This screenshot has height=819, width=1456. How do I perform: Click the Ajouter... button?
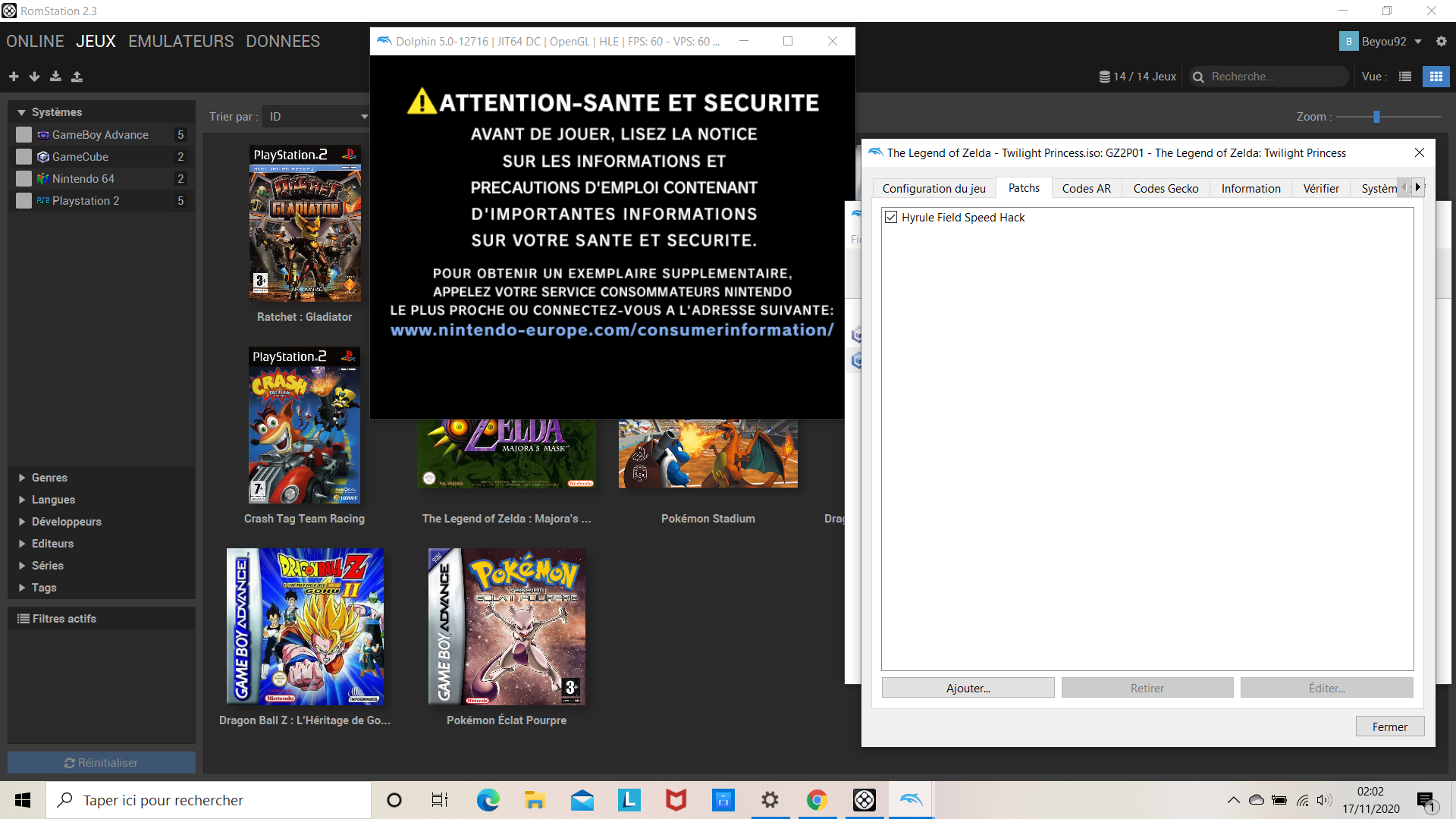968,688
